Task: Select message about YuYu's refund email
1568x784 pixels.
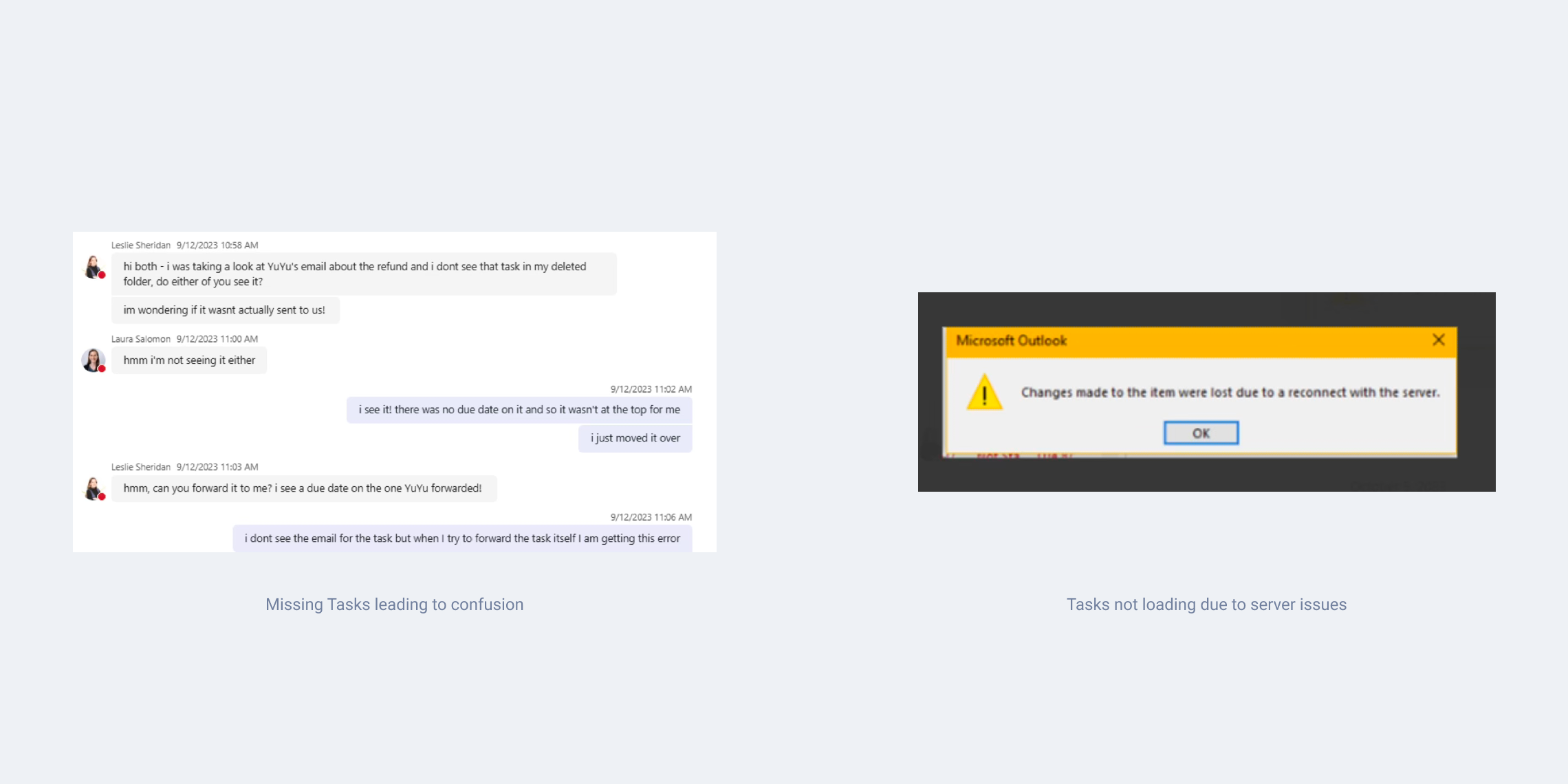Action: 364,274
